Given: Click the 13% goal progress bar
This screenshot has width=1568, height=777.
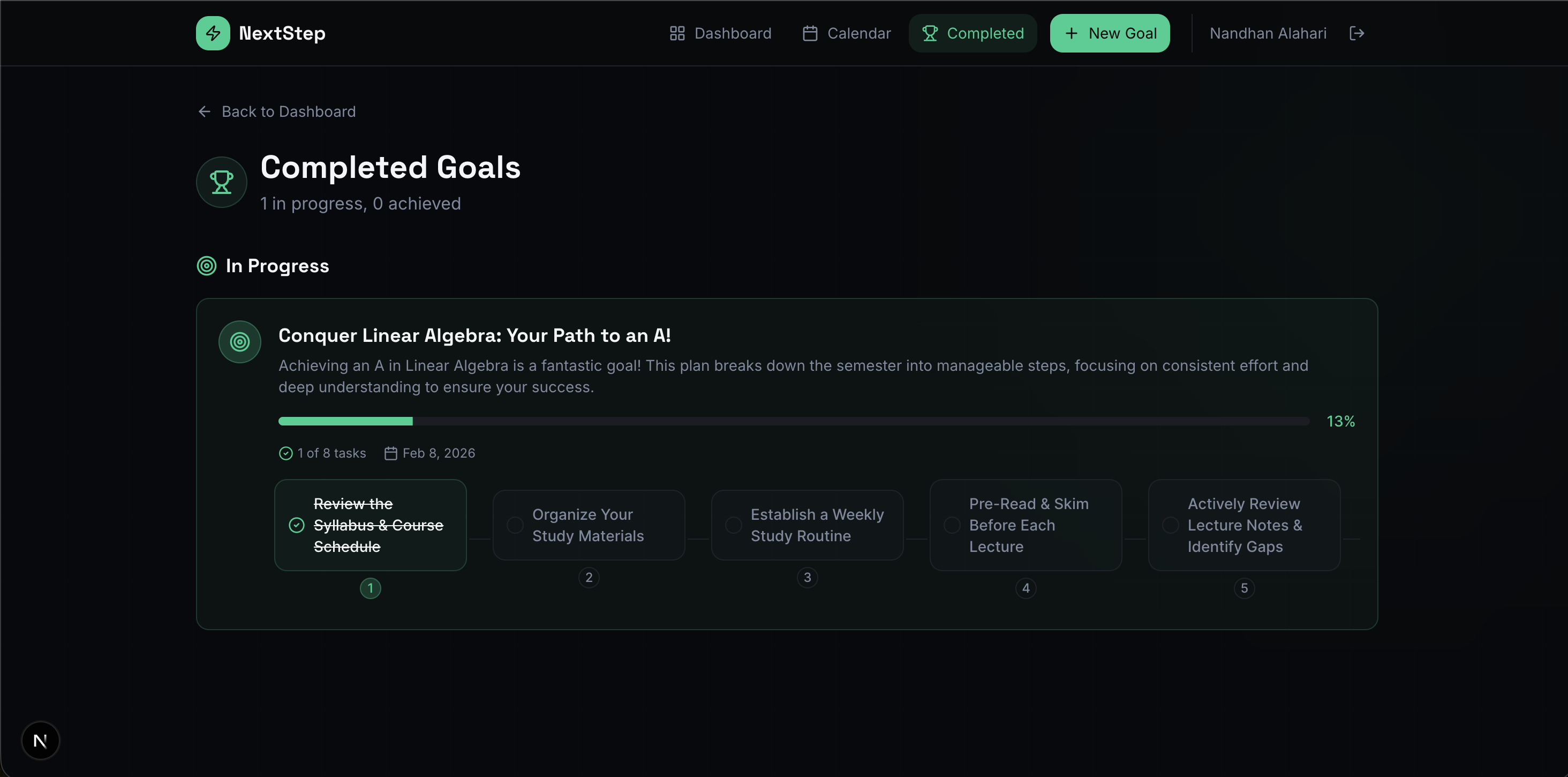Looking at the screenshot, I should click(x=793, y=421).
